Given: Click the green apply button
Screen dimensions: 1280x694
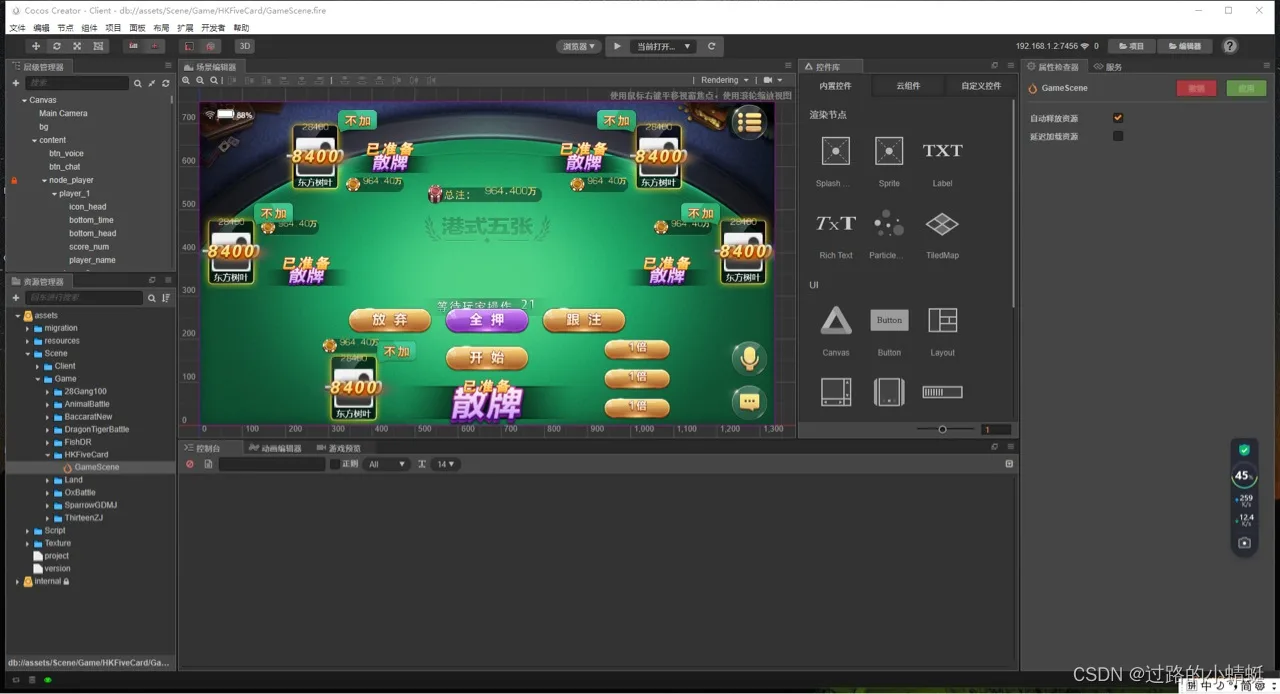Looking at the screenshot, I should click(1246, 88).
